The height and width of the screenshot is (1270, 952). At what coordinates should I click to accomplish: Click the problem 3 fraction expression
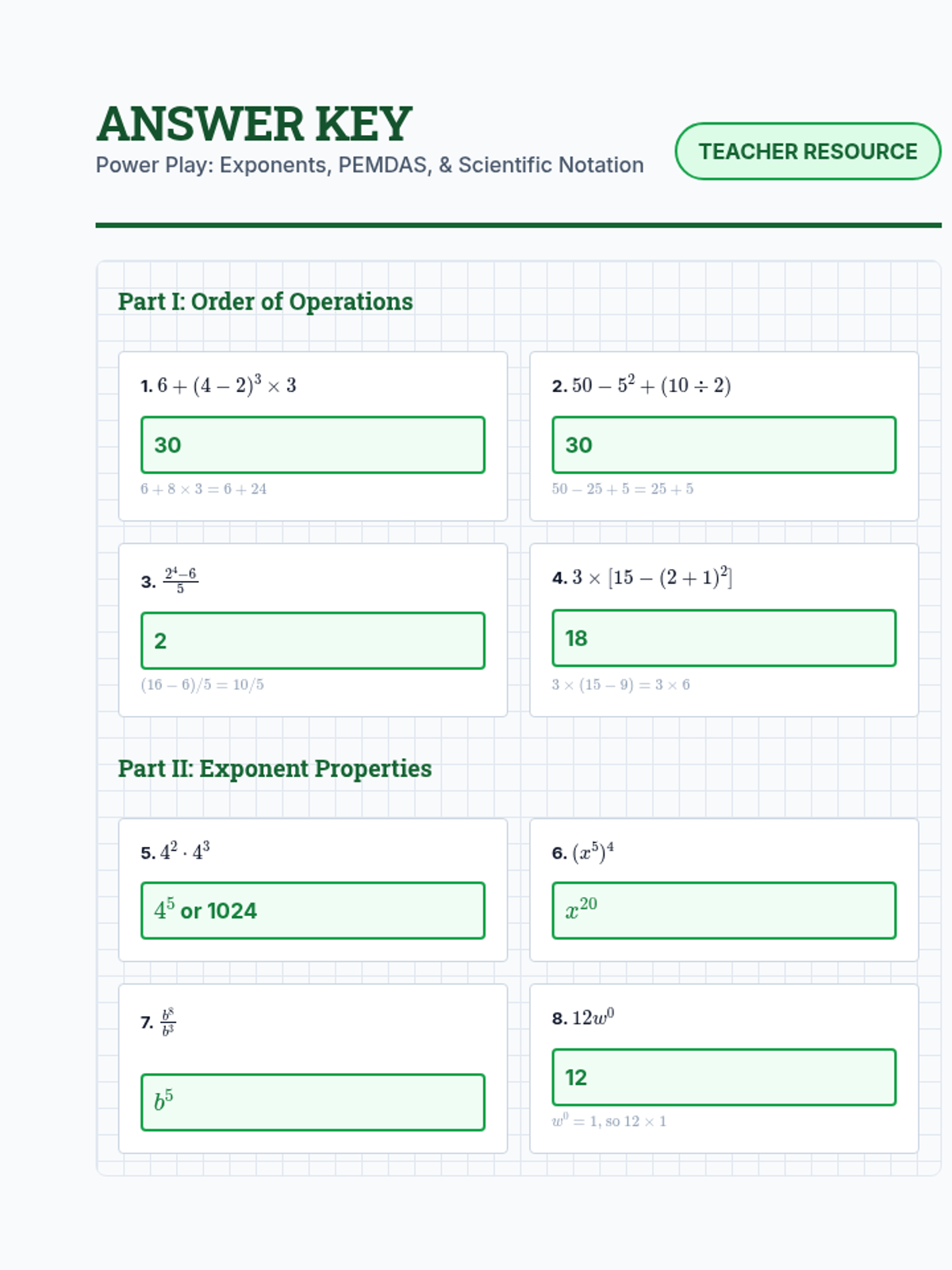[180, 581]
